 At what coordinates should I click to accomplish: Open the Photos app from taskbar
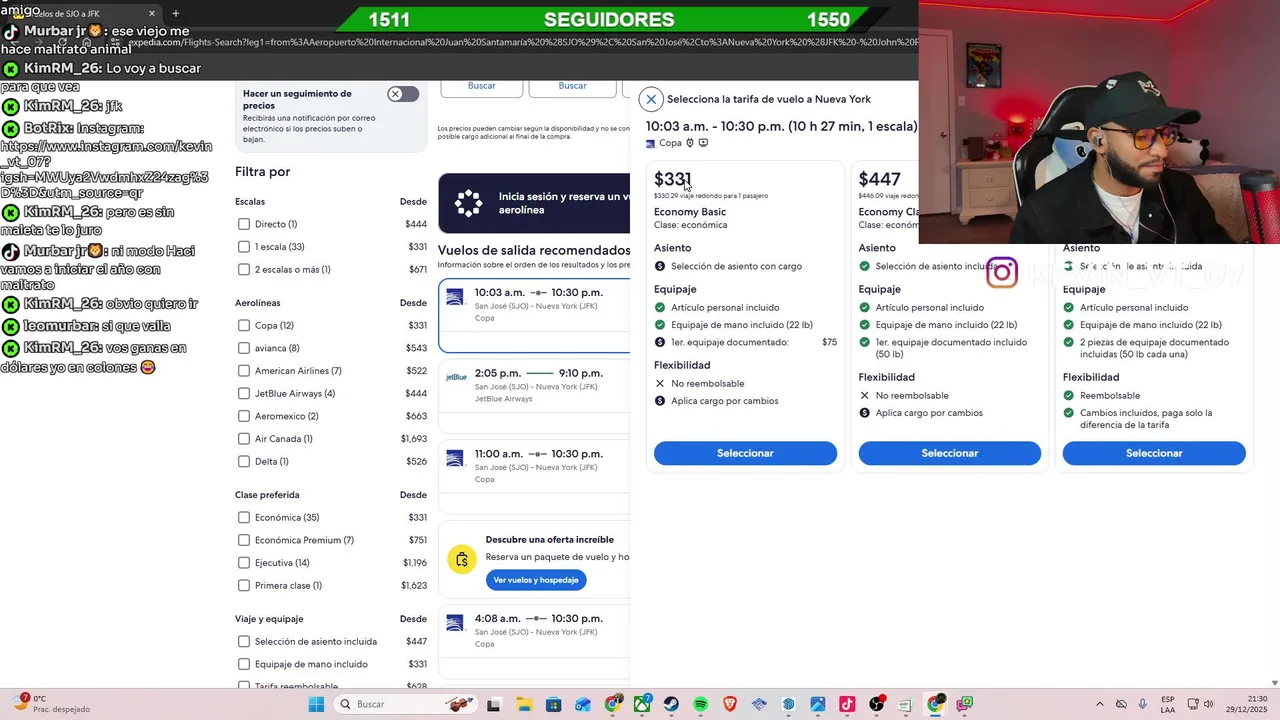point(818,704)
